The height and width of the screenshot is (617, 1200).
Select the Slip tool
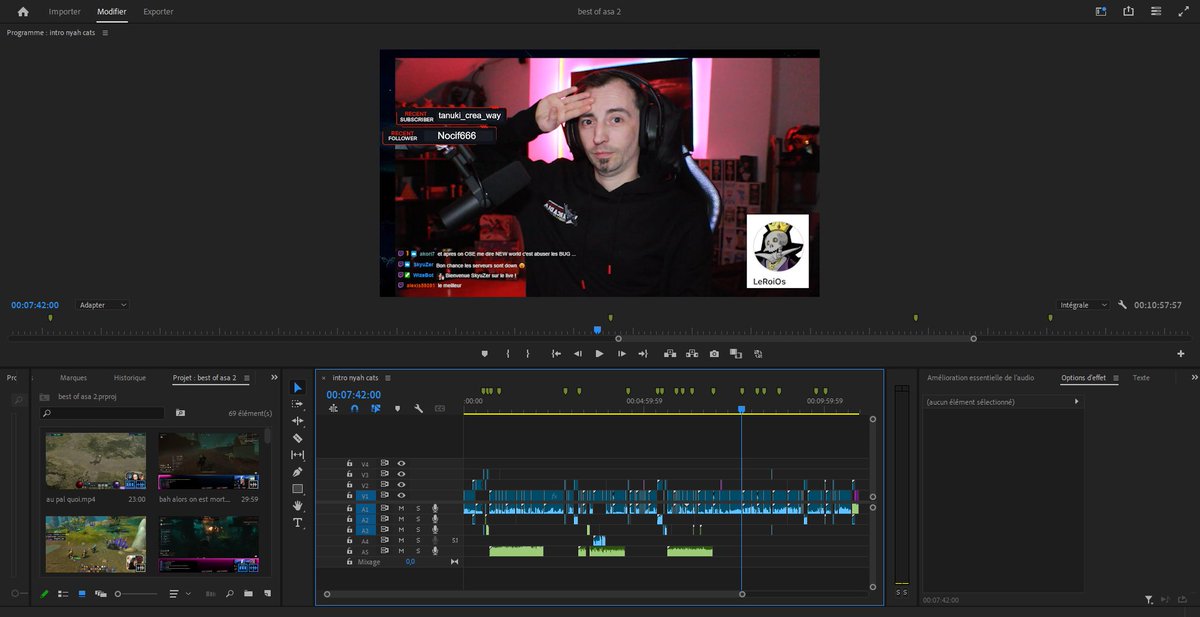click(x=297, y=455)
